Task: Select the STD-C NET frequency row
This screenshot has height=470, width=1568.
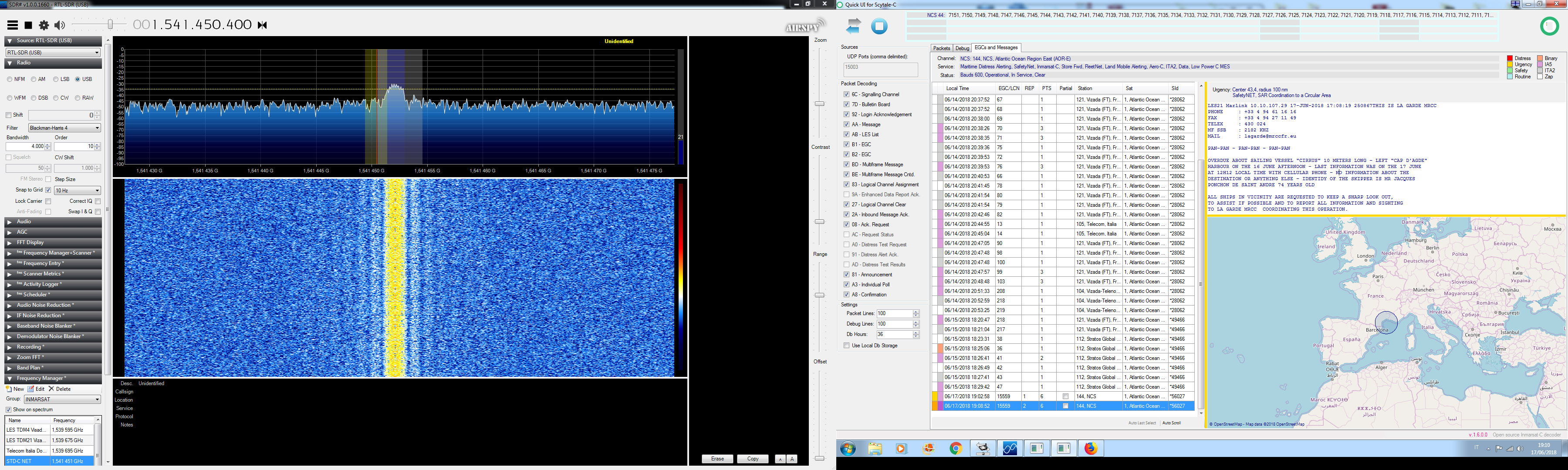Action: click(x=49, y=461)
